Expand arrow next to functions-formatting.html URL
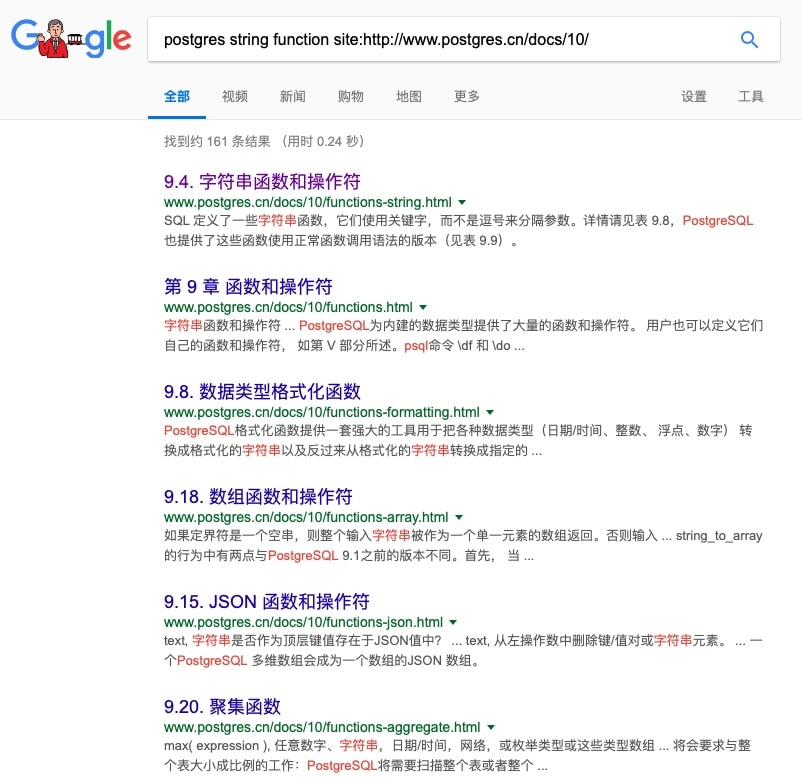Viewport: 802px width, 784px height. tap(490, 412)
